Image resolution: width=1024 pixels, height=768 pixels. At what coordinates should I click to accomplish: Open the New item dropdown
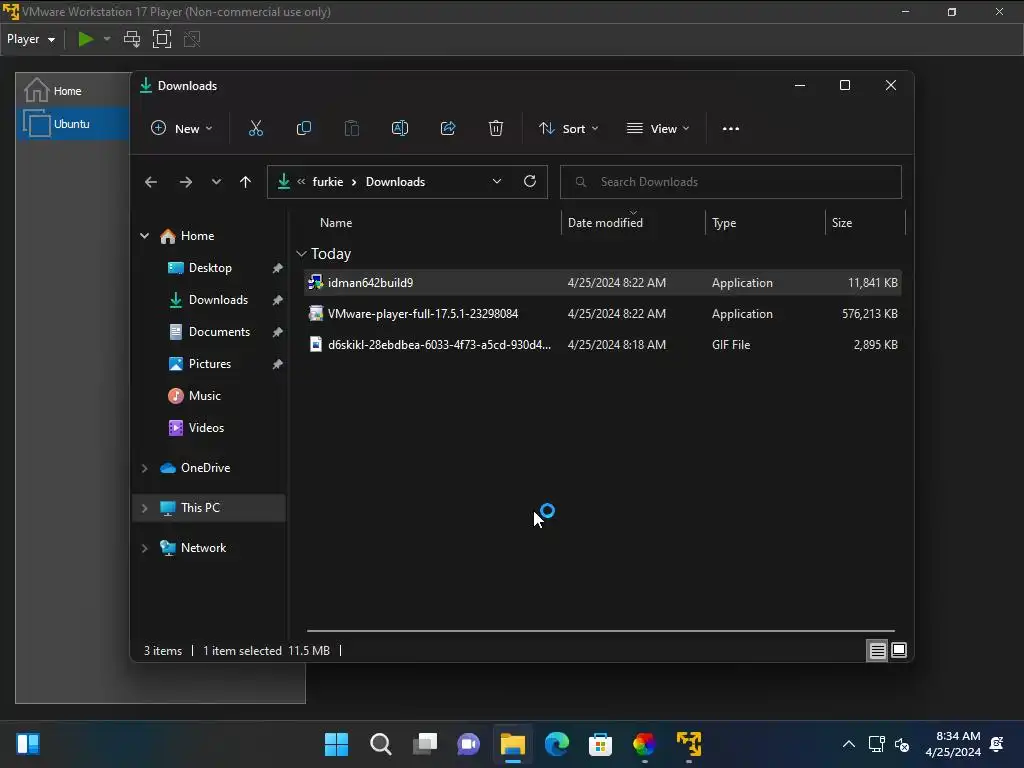(182, 129)
